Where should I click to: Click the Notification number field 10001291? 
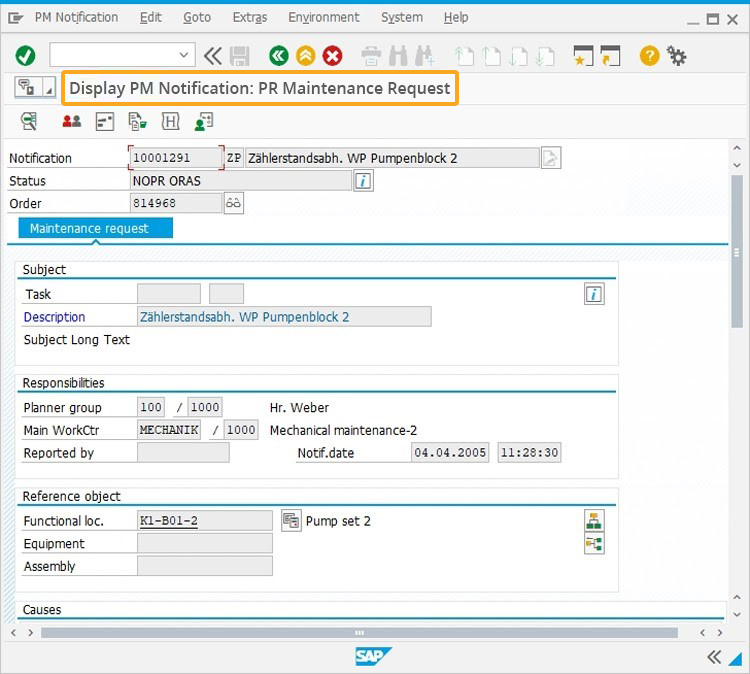pyautogui.click(x=176, y=158)
